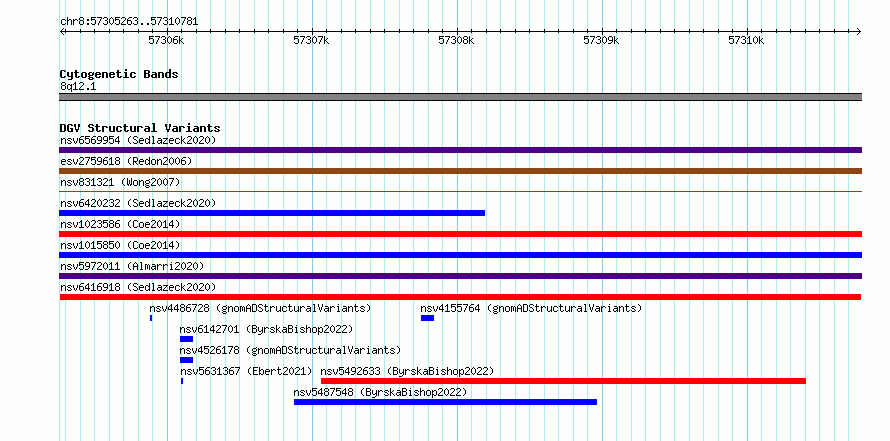890x441 pixels.
Task: Click the 57308k ruler tick label
Action: (456, 40)
